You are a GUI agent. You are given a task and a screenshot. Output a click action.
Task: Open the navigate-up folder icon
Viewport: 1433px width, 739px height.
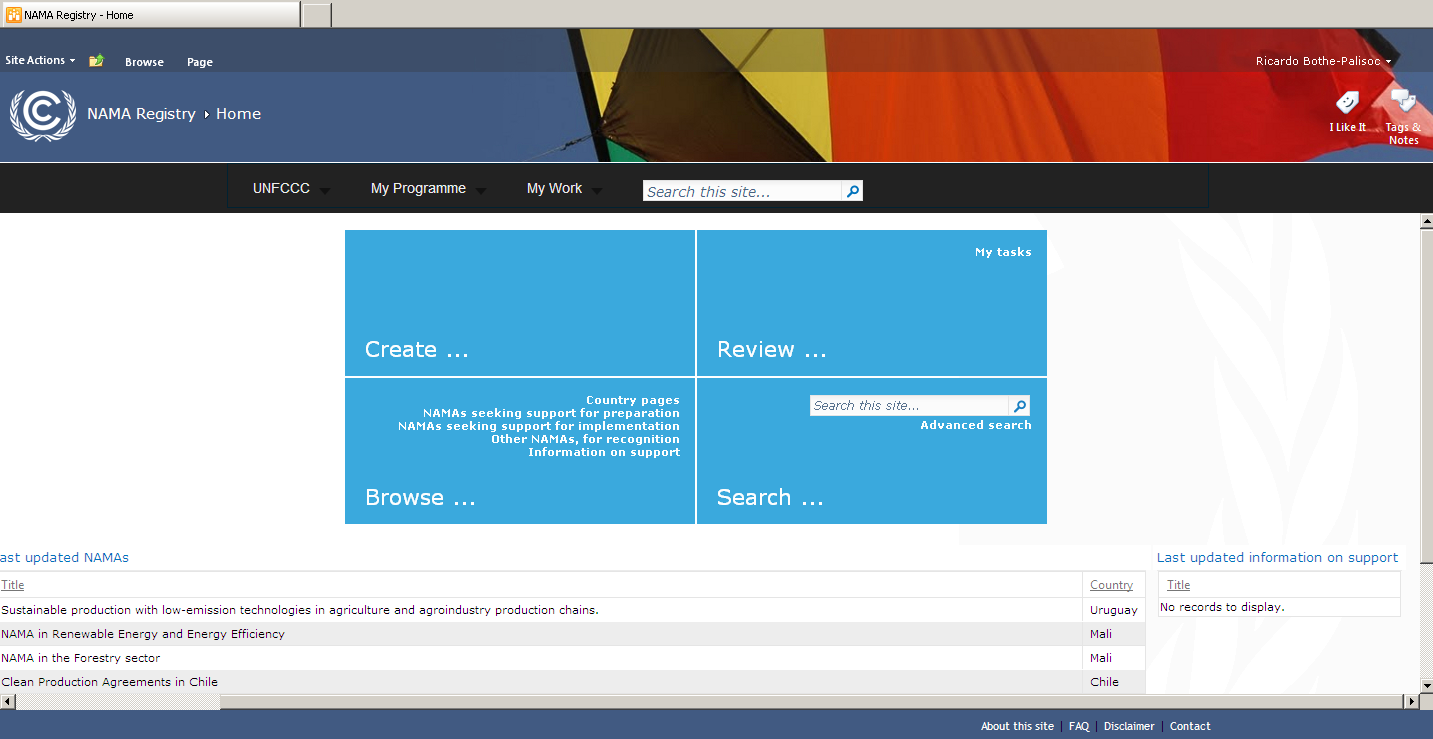[x=96, y=61]
